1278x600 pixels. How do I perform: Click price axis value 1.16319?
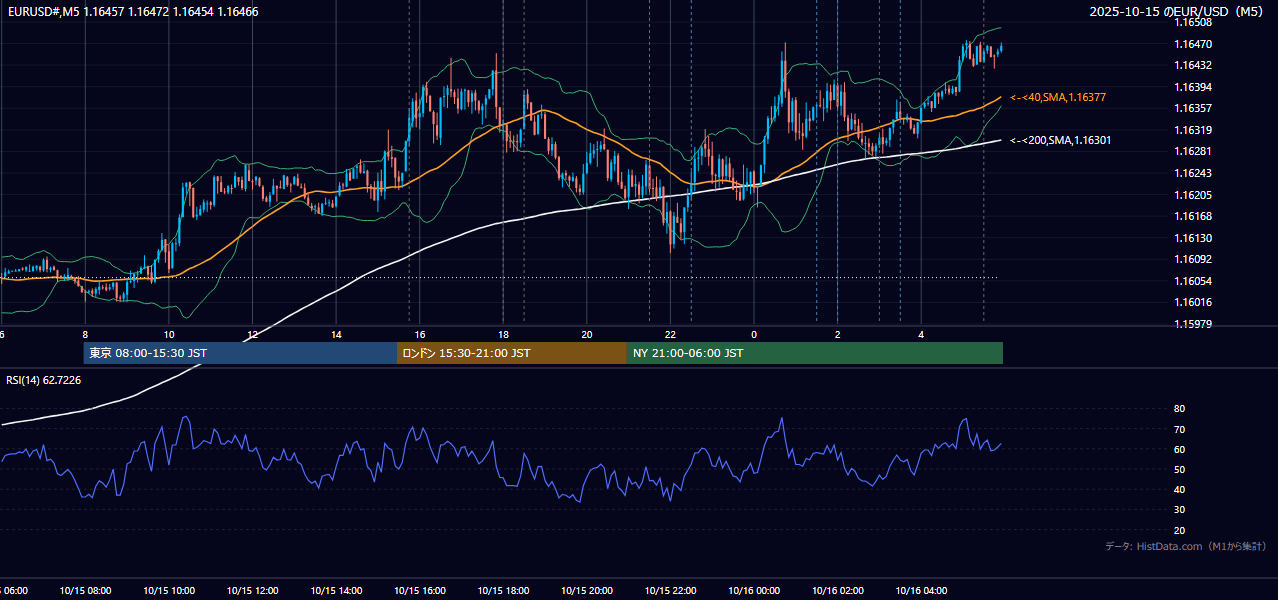1193,130
